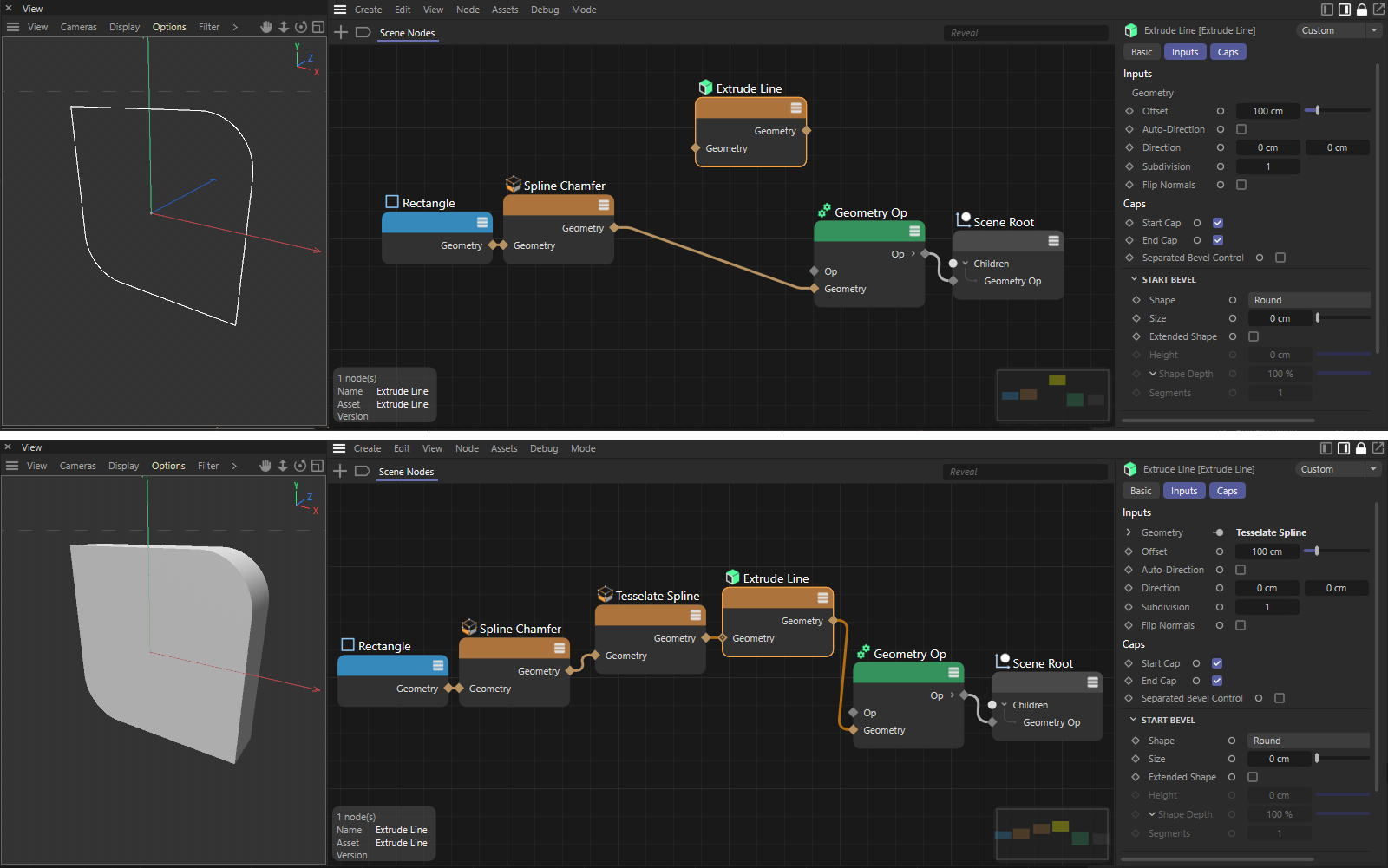The height and width of the screenshot is (868, 1388).
Task: Open the Custom mode dropdown in upper attribute panel
Action: tap(1338, 30)
